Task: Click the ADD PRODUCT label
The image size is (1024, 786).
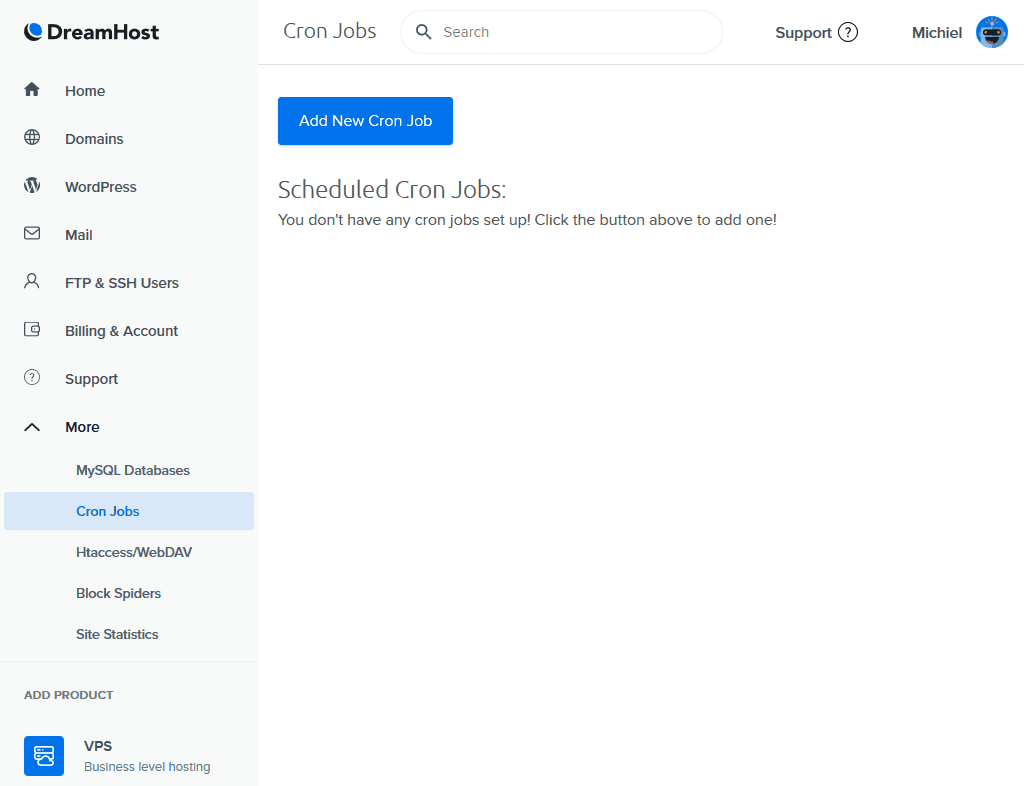Action: (x=69, y=695)
